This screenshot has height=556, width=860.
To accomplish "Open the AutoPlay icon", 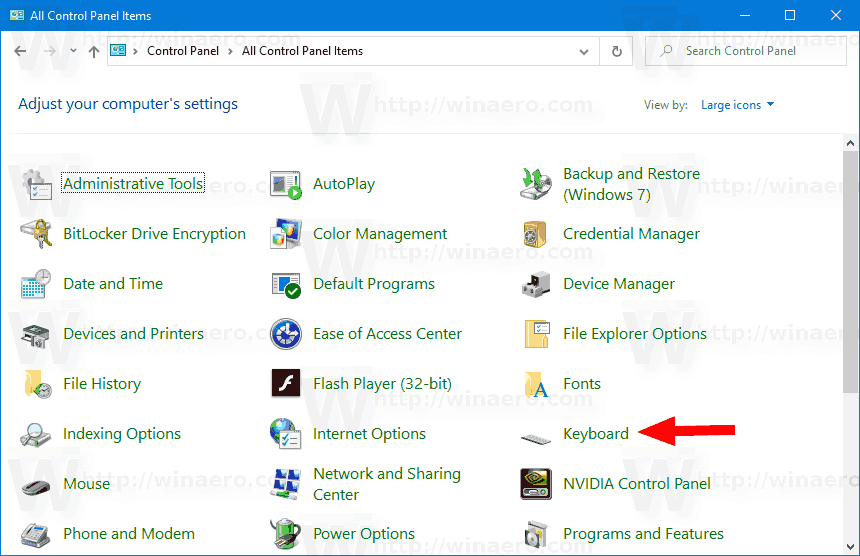I will coord(286,184).
